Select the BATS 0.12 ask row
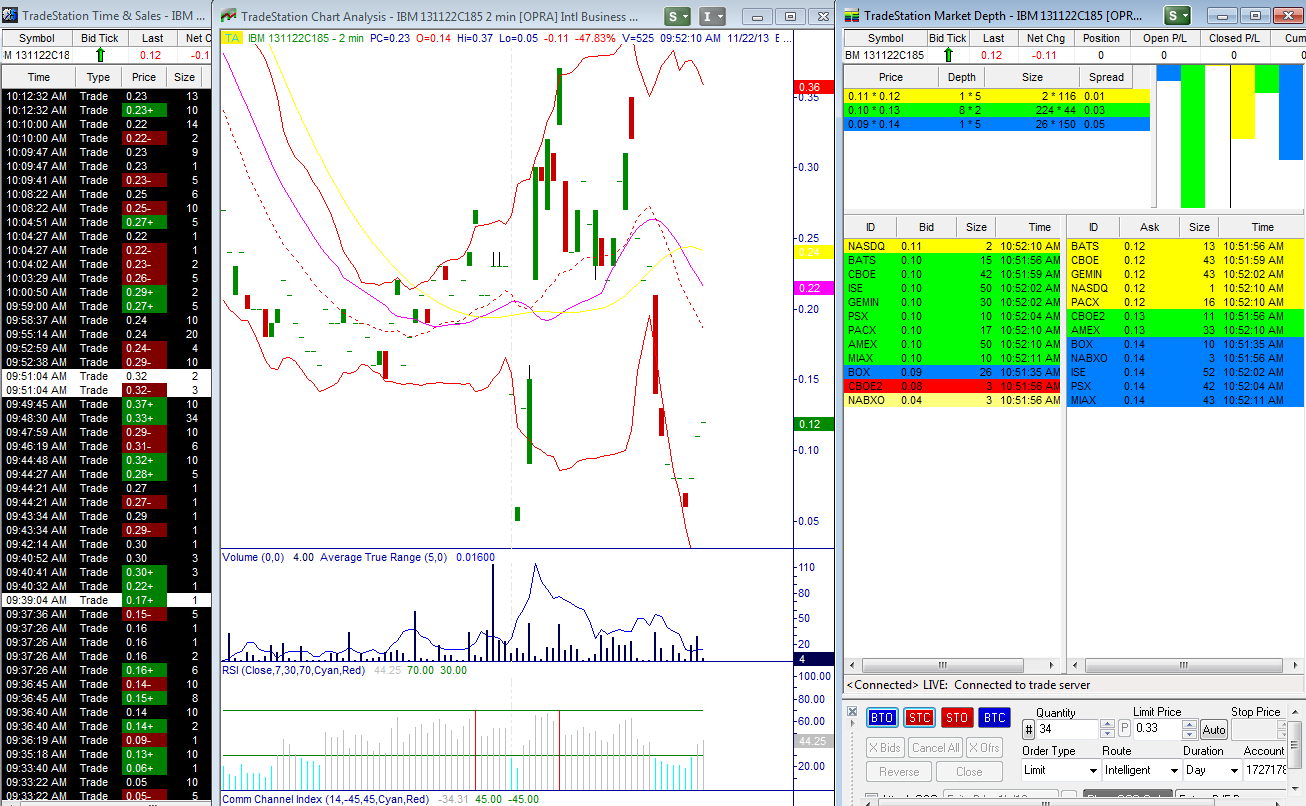1306x806 pixels. pos(1185,246)
